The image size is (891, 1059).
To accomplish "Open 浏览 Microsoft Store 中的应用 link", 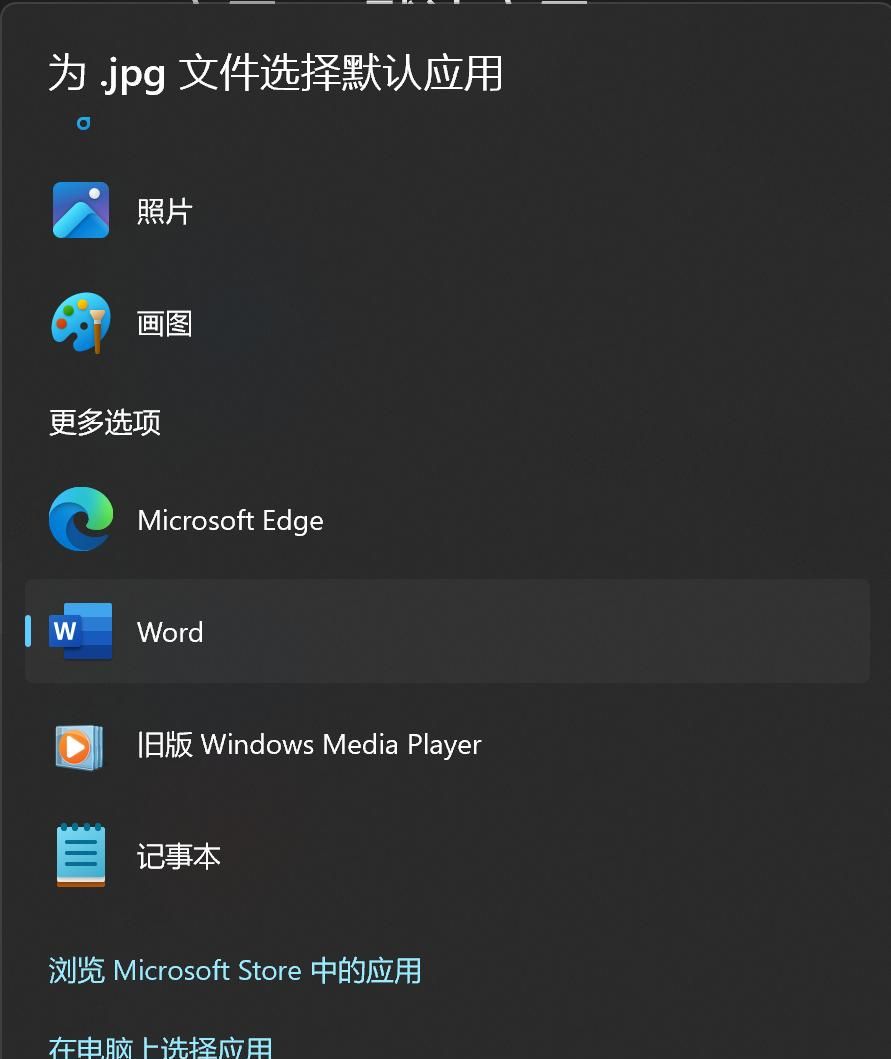I will 235,970.
